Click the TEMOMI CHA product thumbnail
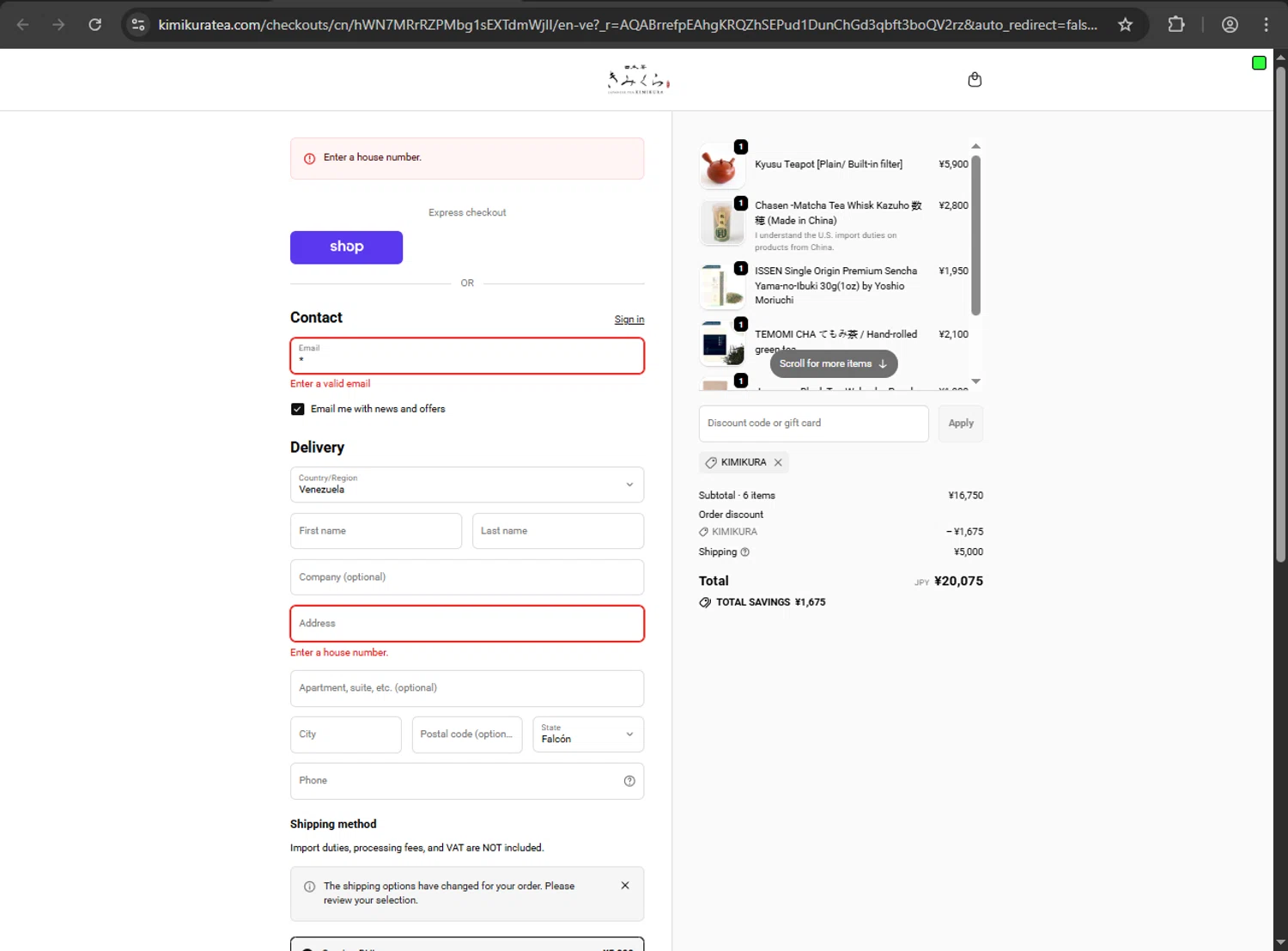 click(x=721, y=344)
